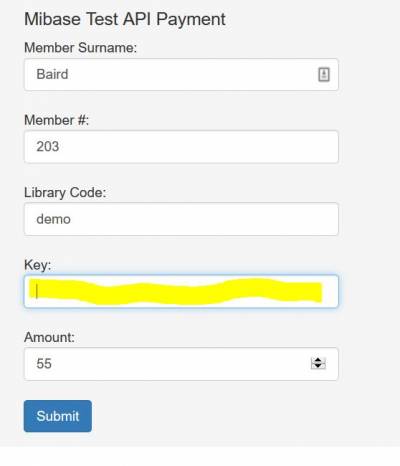Place cursor on the value "203"

(x=48, y=147)
